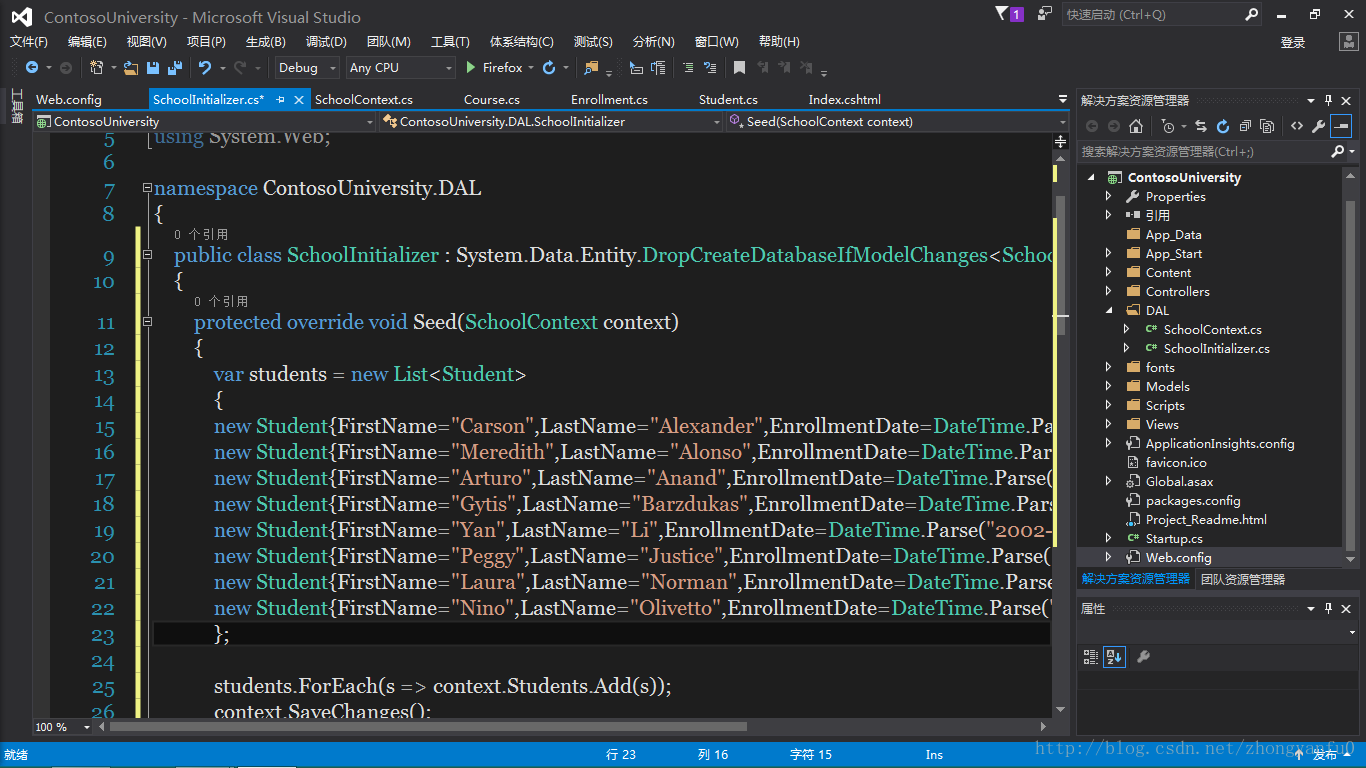Open the 调试(D) menu
This screenshot has width=1366, height=768.
[x=326, y=41]
